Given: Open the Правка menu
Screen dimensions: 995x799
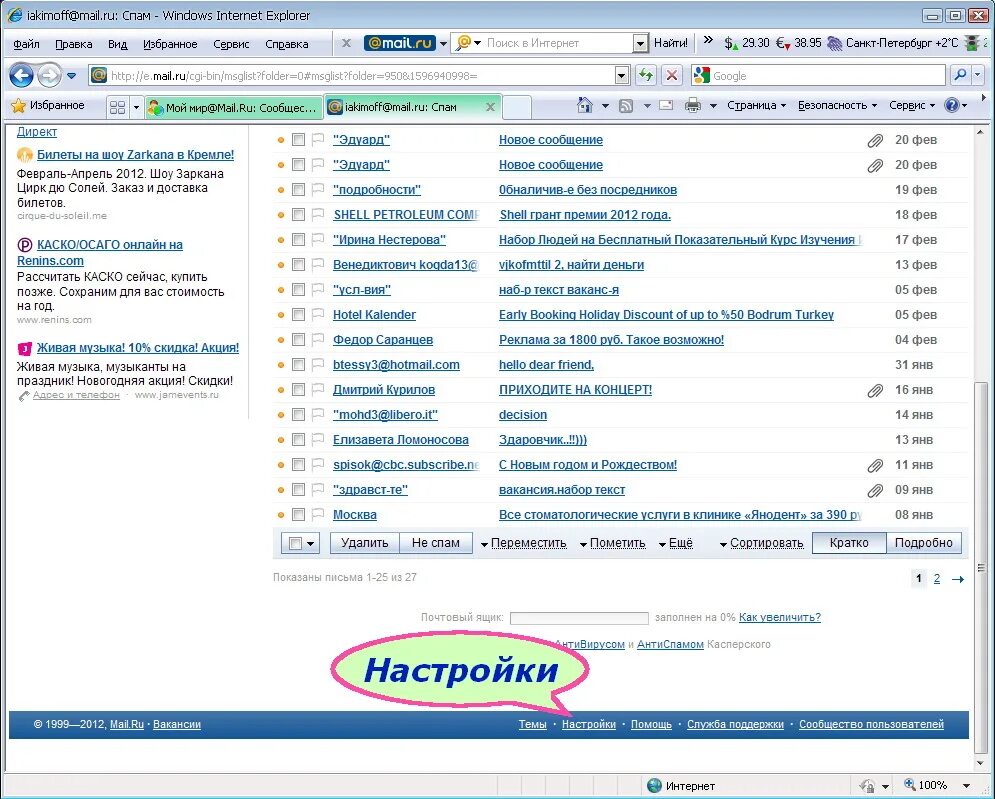Looking at the screenshot, I should 74,44.
